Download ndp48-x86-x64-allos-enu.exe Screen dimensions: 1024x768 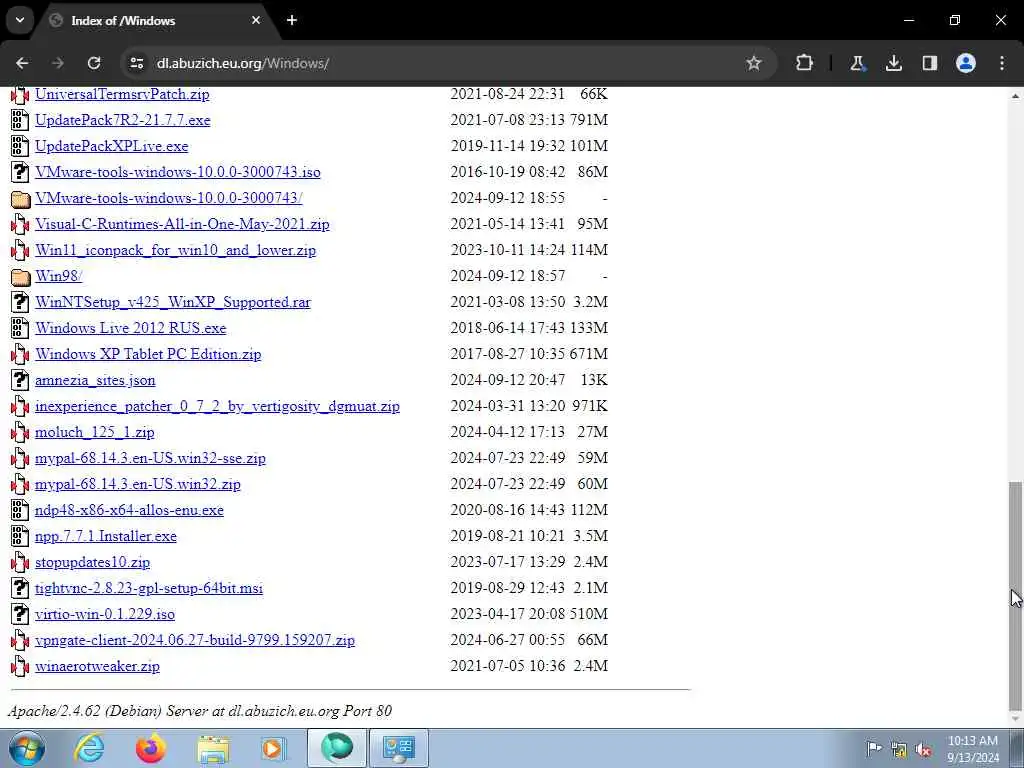129,510
